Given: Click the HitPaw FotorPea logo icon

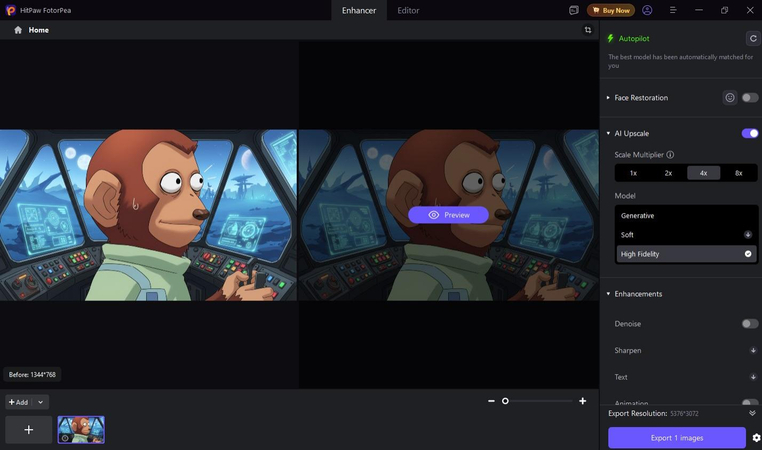Looking at the screenshot, I should tap(10, 10).
